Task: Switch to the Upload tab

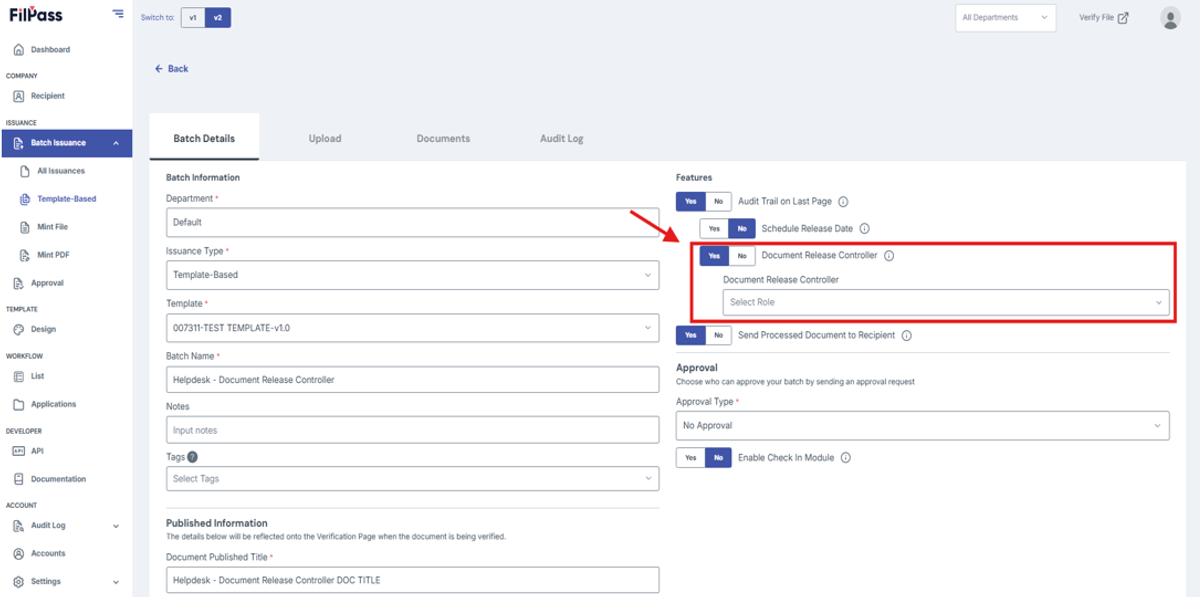Action: (x=325, y=138)
